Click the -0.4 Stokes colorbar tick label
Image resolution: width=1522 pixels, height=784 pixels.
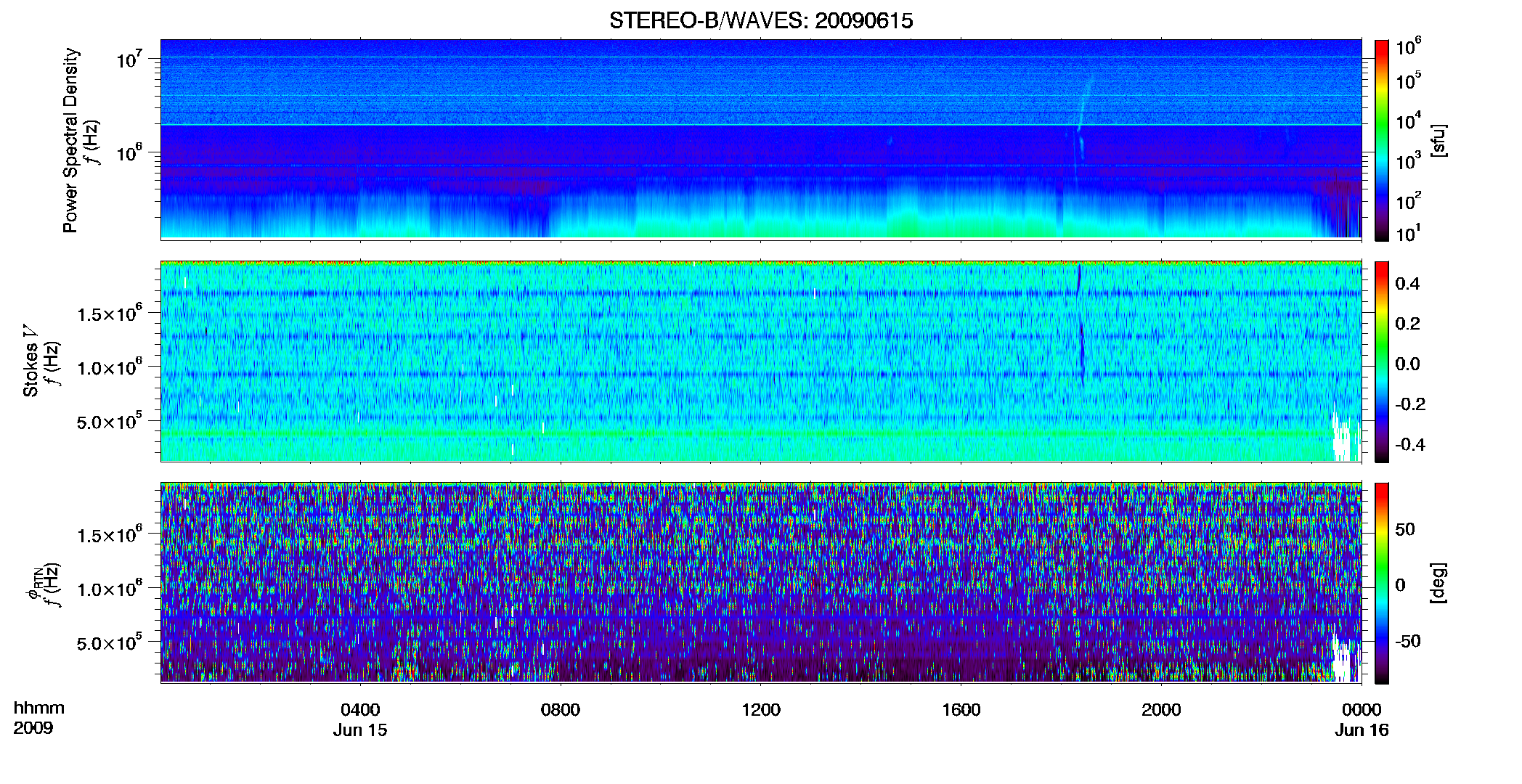1410,444
